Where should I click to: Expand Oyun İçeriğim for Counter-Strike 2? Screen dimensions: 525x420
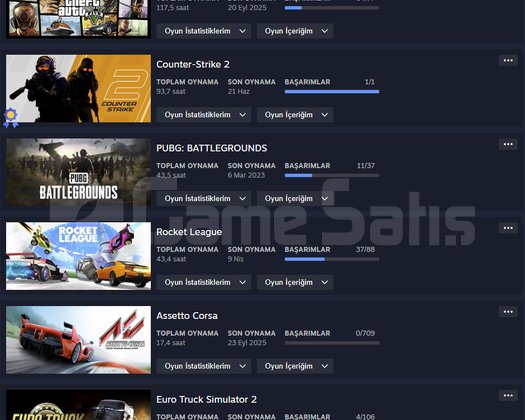(295, 115)
